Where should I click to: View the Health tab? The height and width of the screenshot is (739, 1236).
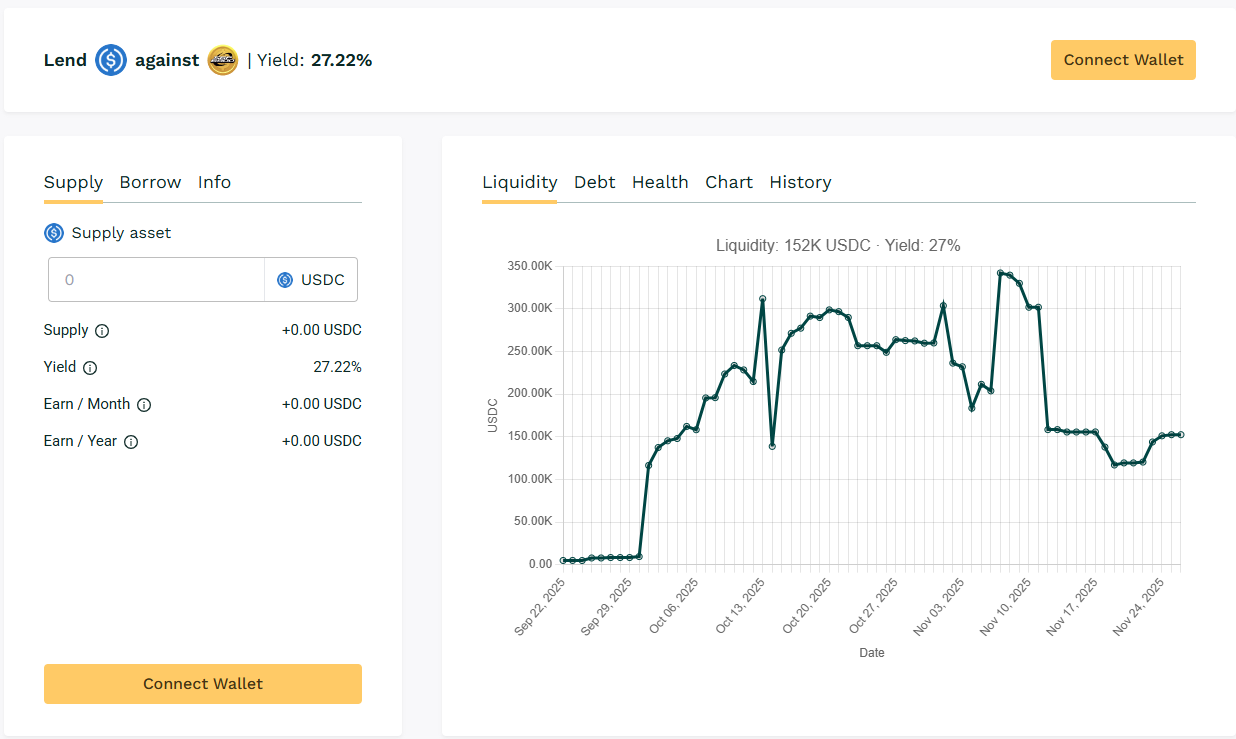point(660,182)
